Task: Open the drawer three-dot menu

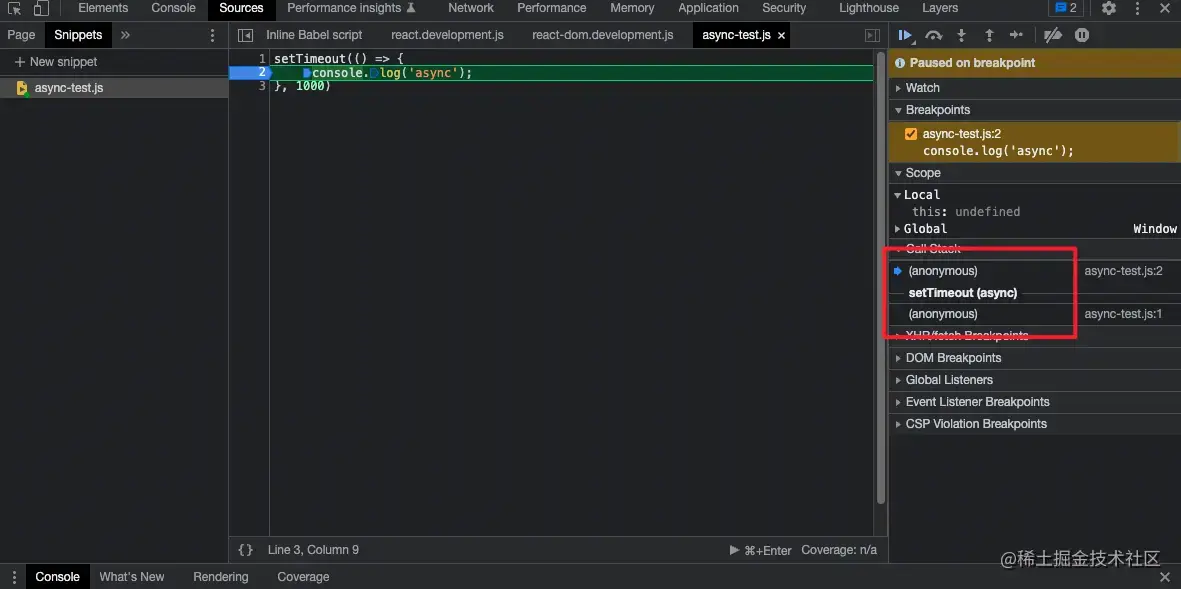Action: pyautogui.click(x=14, y=577)
